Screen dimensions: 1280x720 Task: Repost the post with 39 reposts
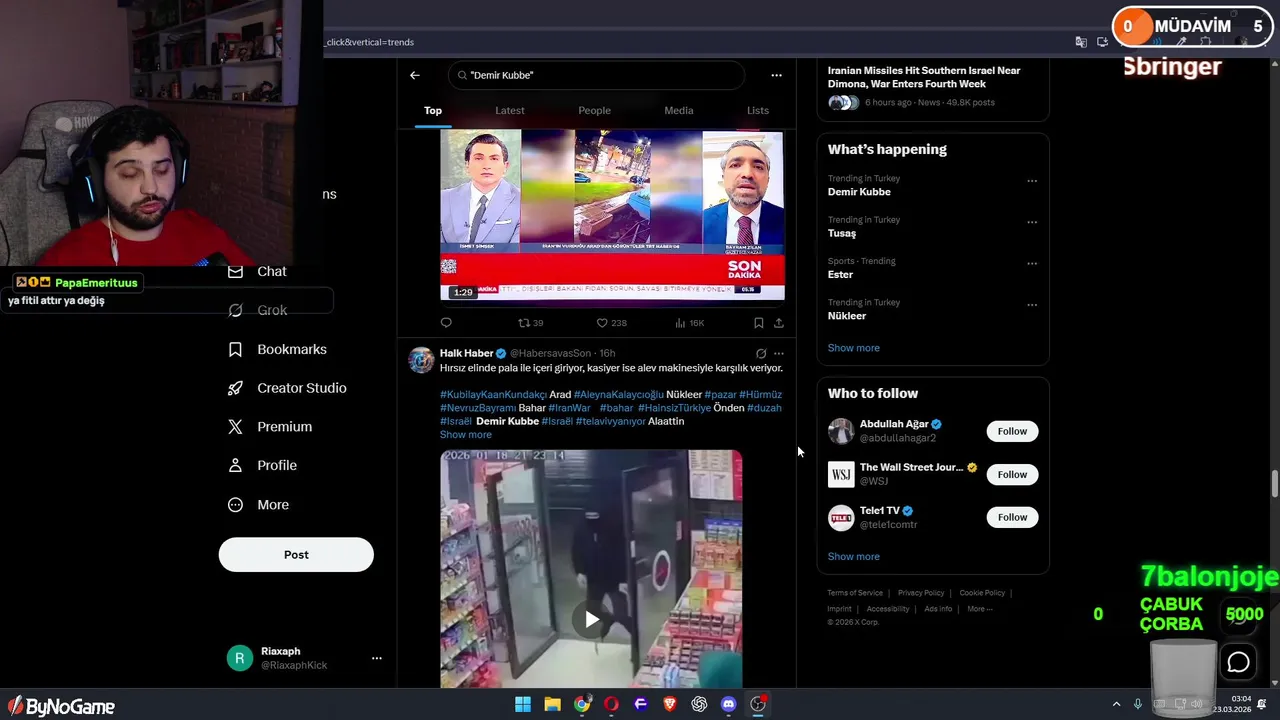(x=530, y=323)
